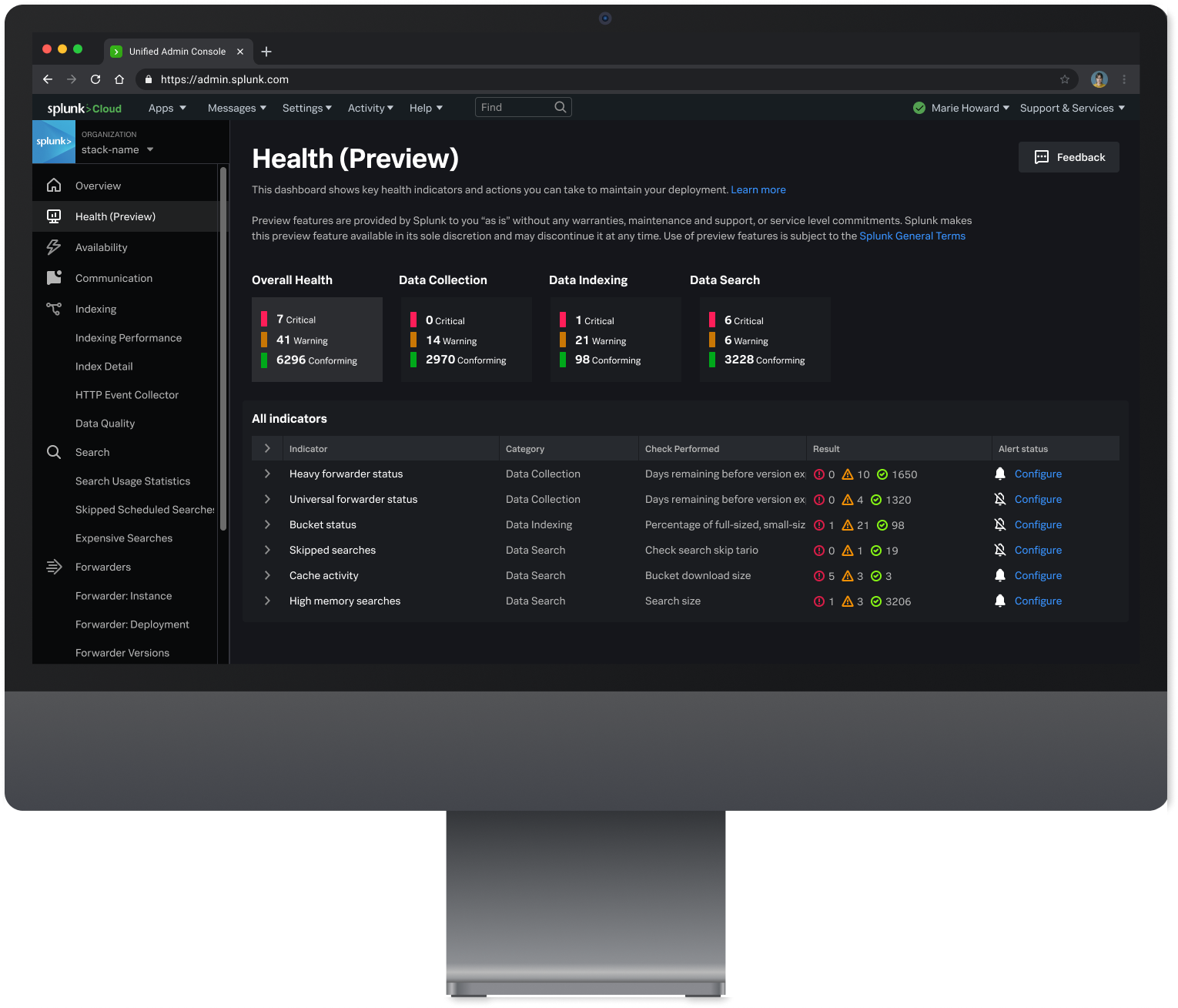This screenshot has height=1008, width=1178.
Task: Click the Search magnifier icon in sidebar
Action: 54,452
